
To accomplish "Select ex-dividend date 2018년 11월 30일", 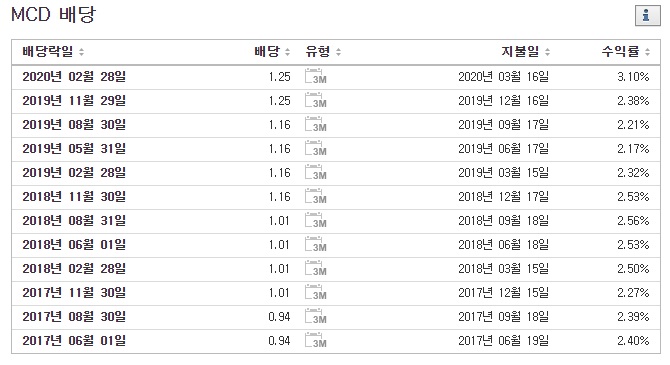I will coord(74,196).
